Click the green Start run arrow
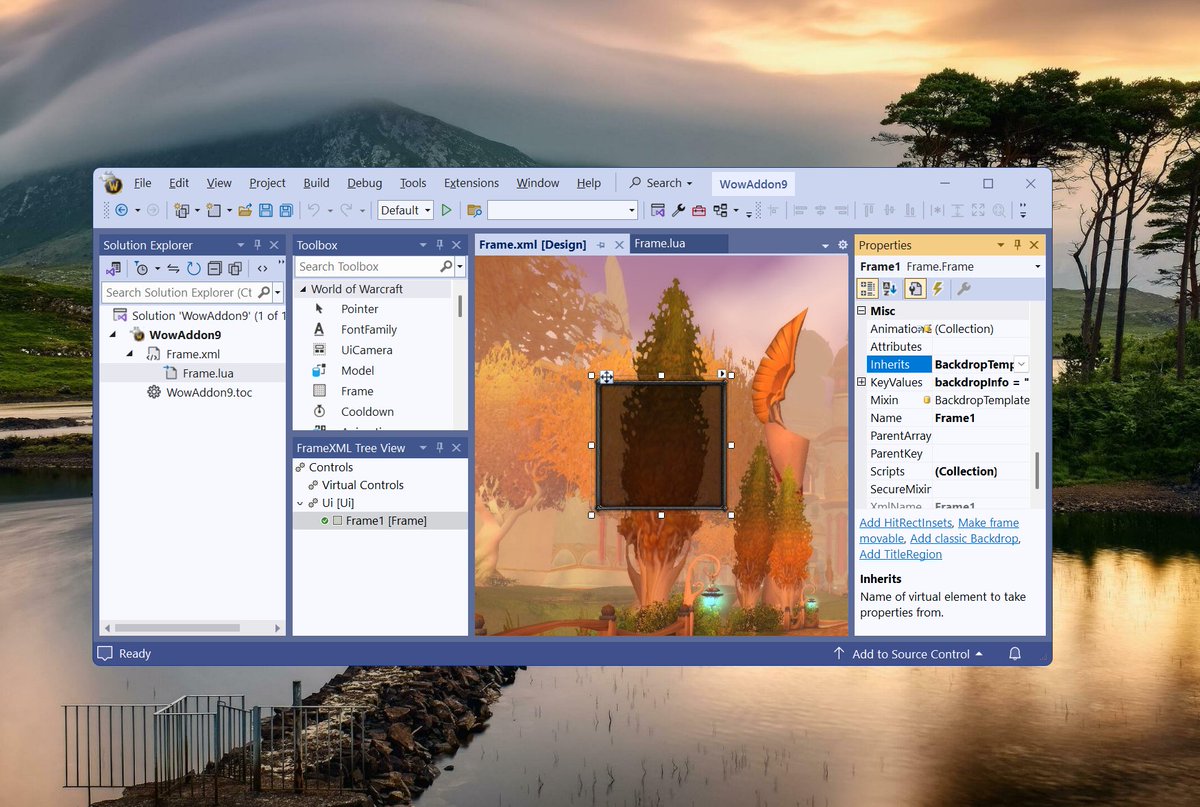The image size is (1200, 807). (446, 210)
